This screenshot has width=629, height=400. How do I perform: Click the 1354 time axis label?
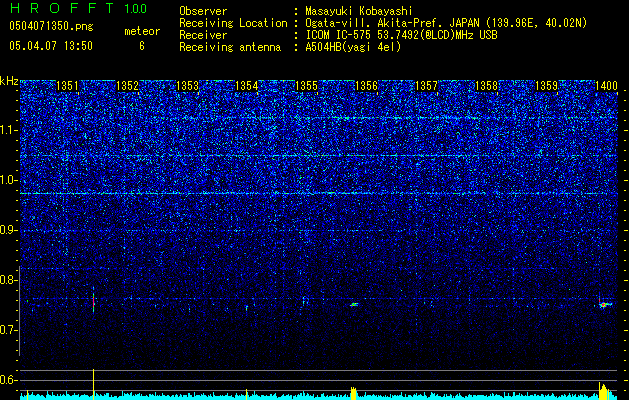point(246,86)
